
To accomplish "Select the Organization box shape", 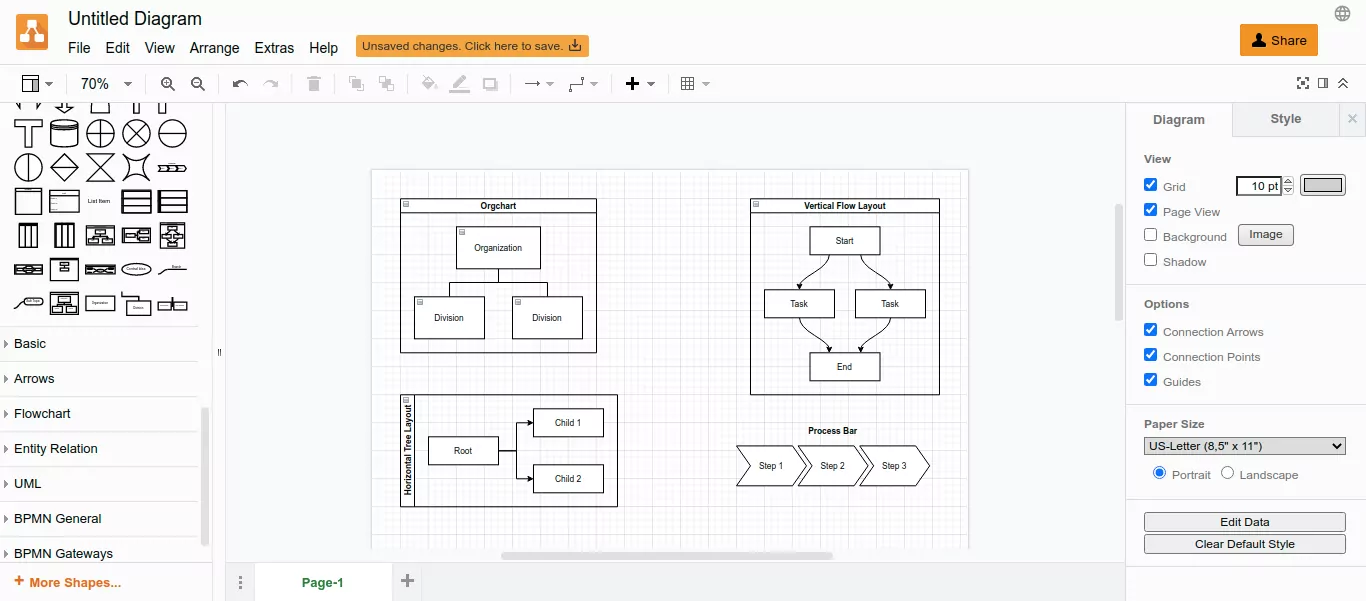I will coord(100,303).
